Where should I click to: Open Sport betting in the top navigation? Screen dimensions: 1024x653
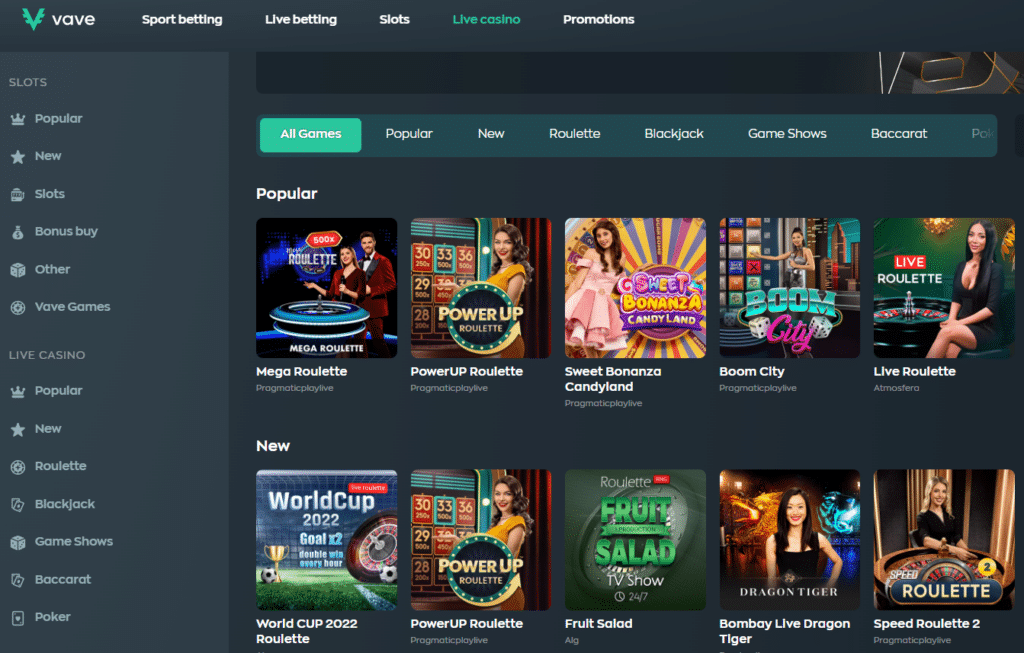pyautogui.click(x=182, y=20)
